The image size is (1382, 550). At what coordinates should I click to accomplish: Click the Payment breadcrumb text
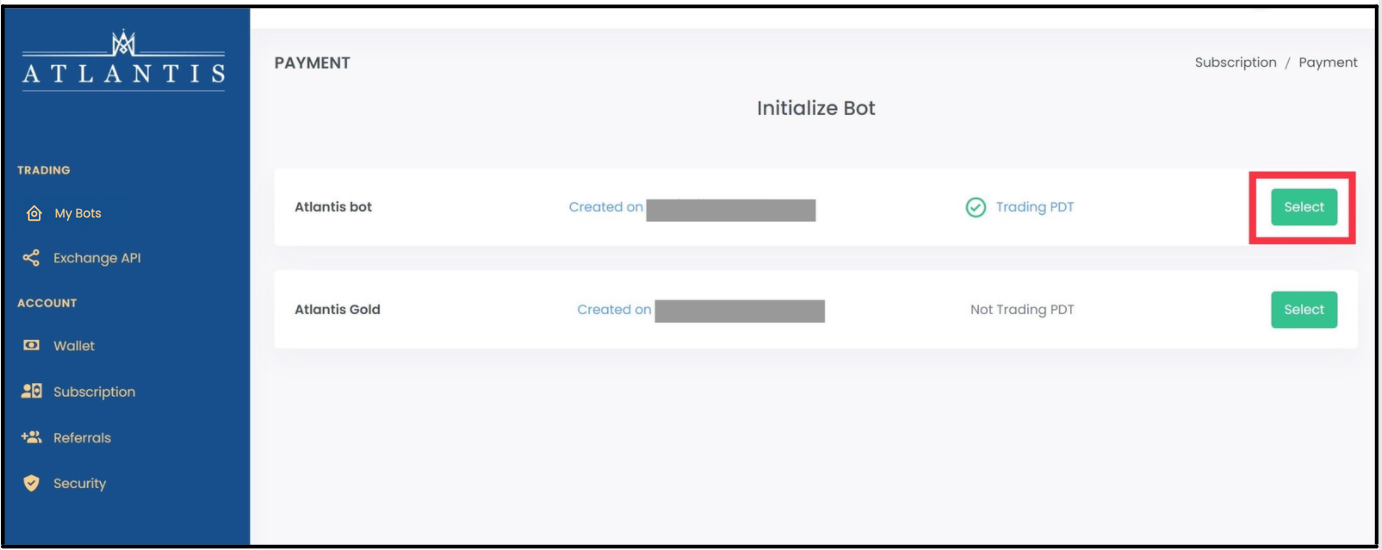[x=1328, y=62]
